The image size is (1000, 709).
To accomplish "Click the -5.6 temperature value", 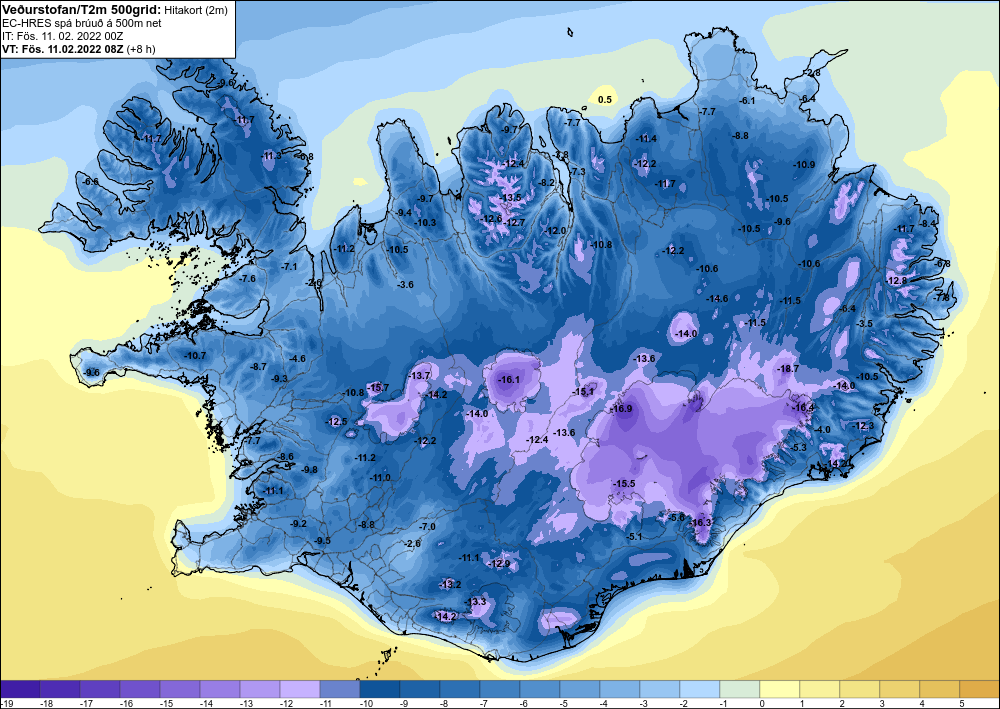I will tap(677, 517).
